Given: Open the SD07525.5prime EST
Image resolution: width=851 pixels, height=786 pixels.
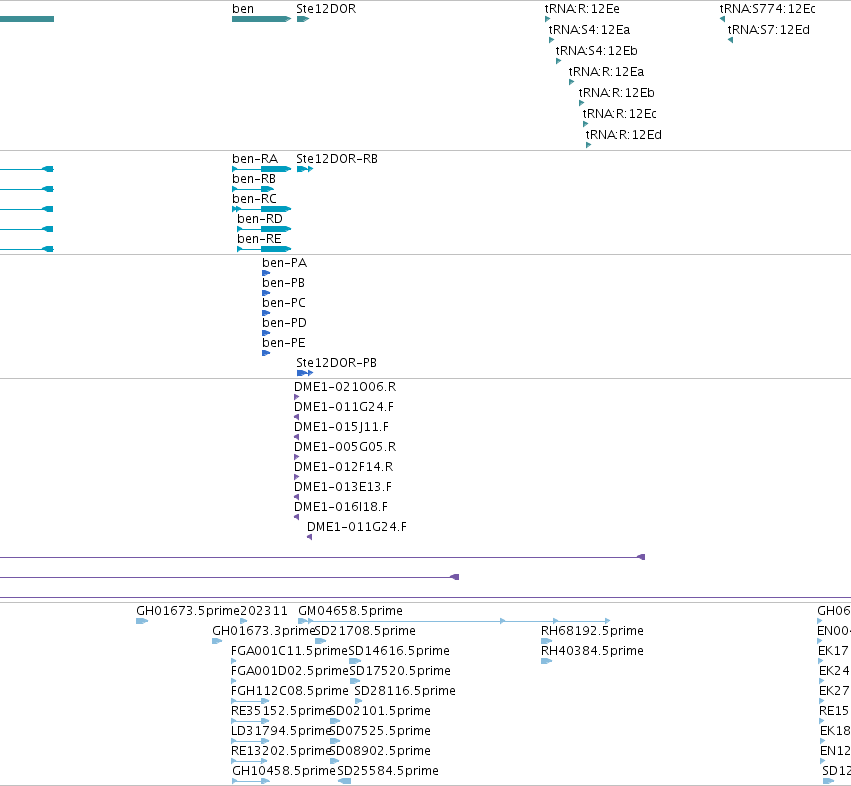Looking at the screenshot, I should point(380,731).
